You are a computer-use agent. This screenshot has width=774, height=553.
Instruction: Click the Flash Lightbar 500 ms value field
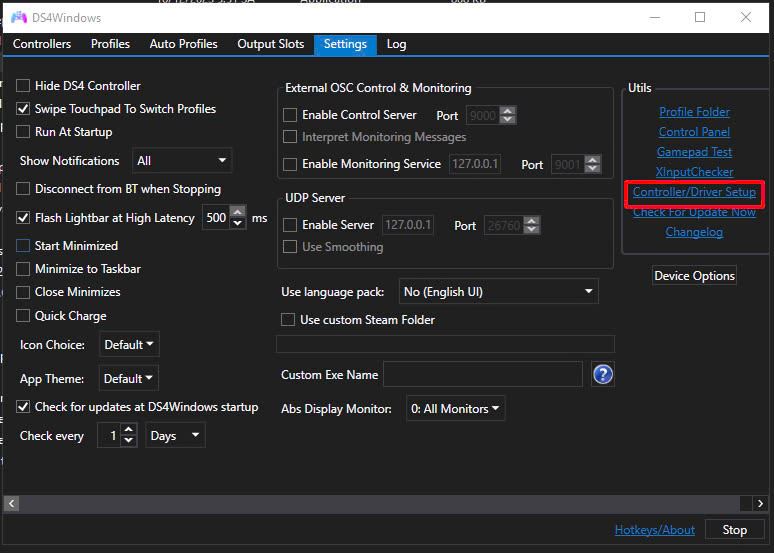coord(216,218)
